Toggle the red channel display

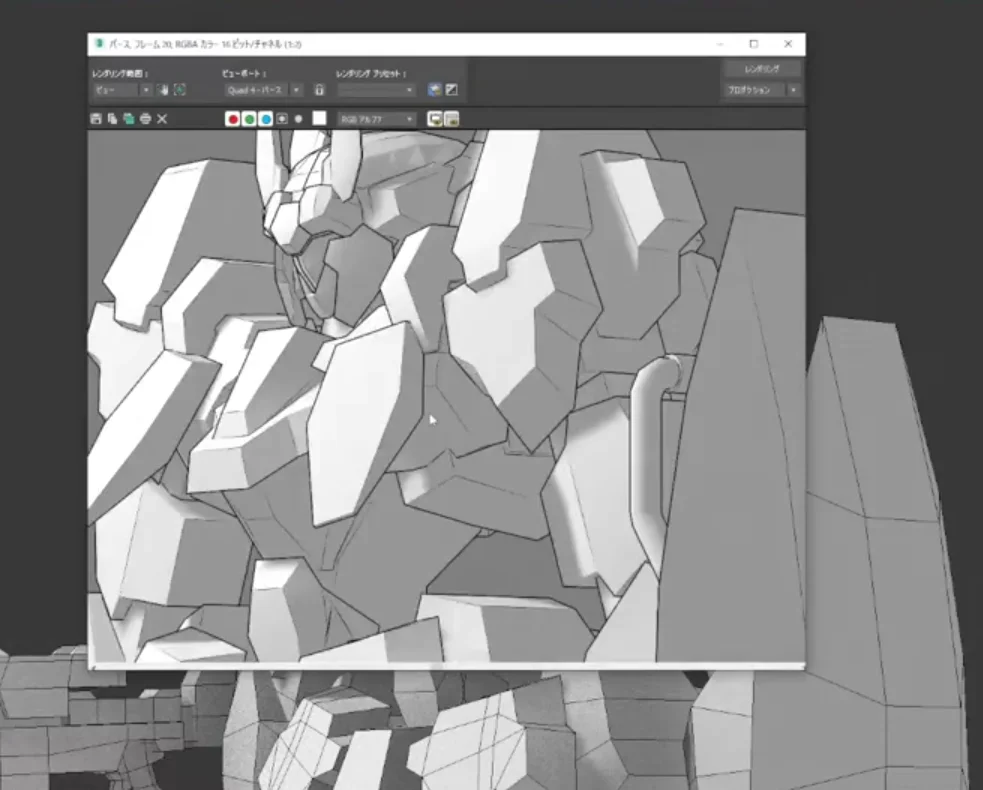pos(233,119)
